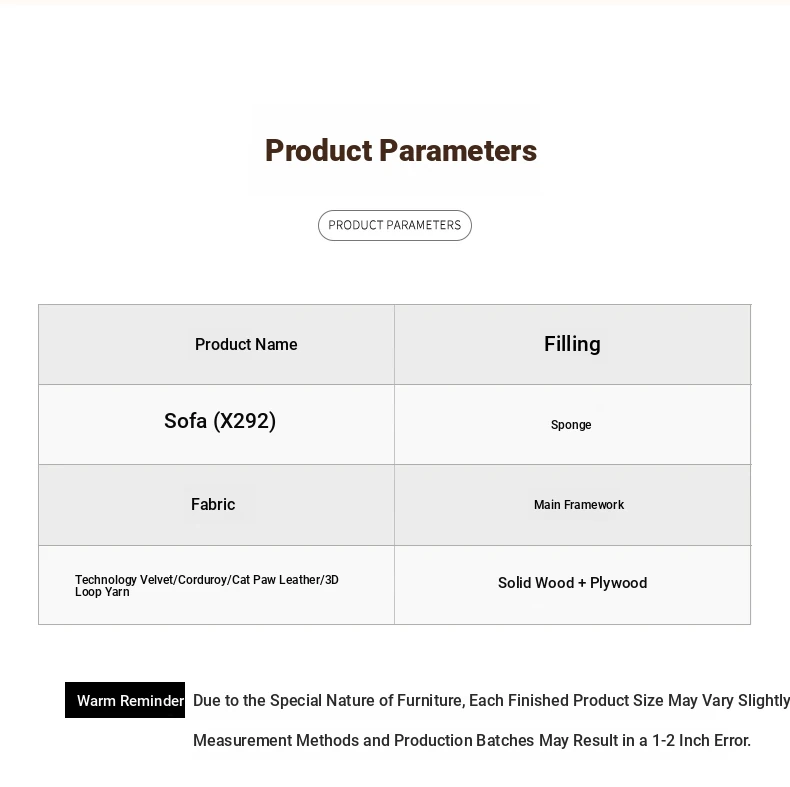Click the Product Name header cell
The width and height of the screenshot is (790, 787).
246,344
